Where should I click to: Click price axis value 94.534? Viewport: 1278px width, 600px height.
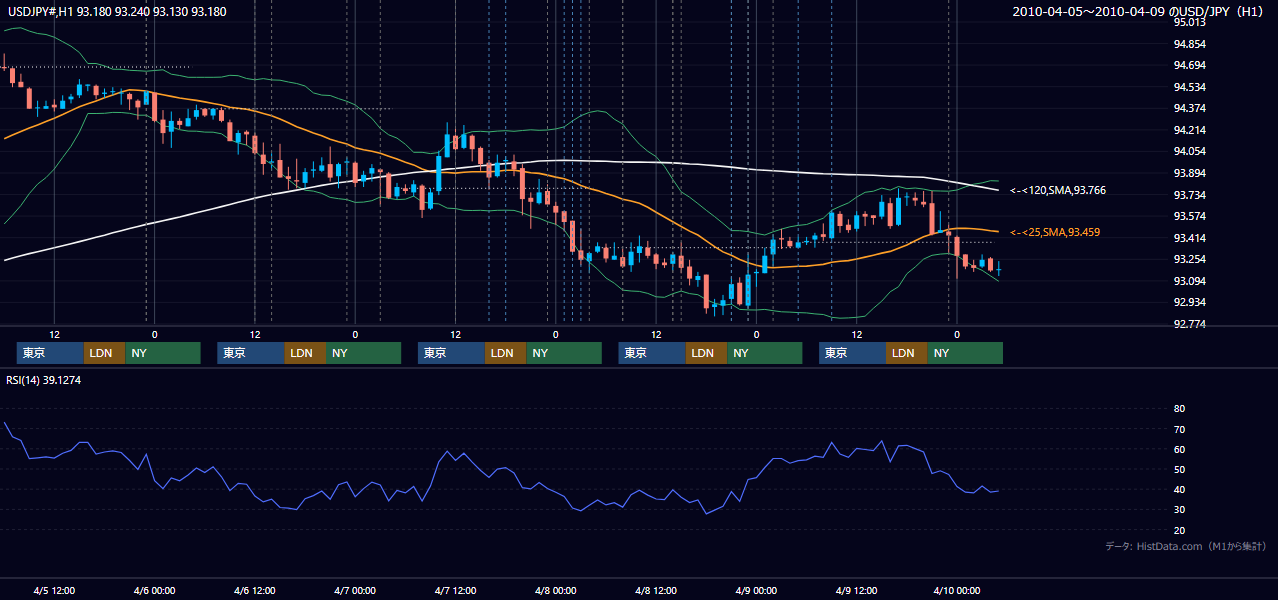click(1188, 87)
